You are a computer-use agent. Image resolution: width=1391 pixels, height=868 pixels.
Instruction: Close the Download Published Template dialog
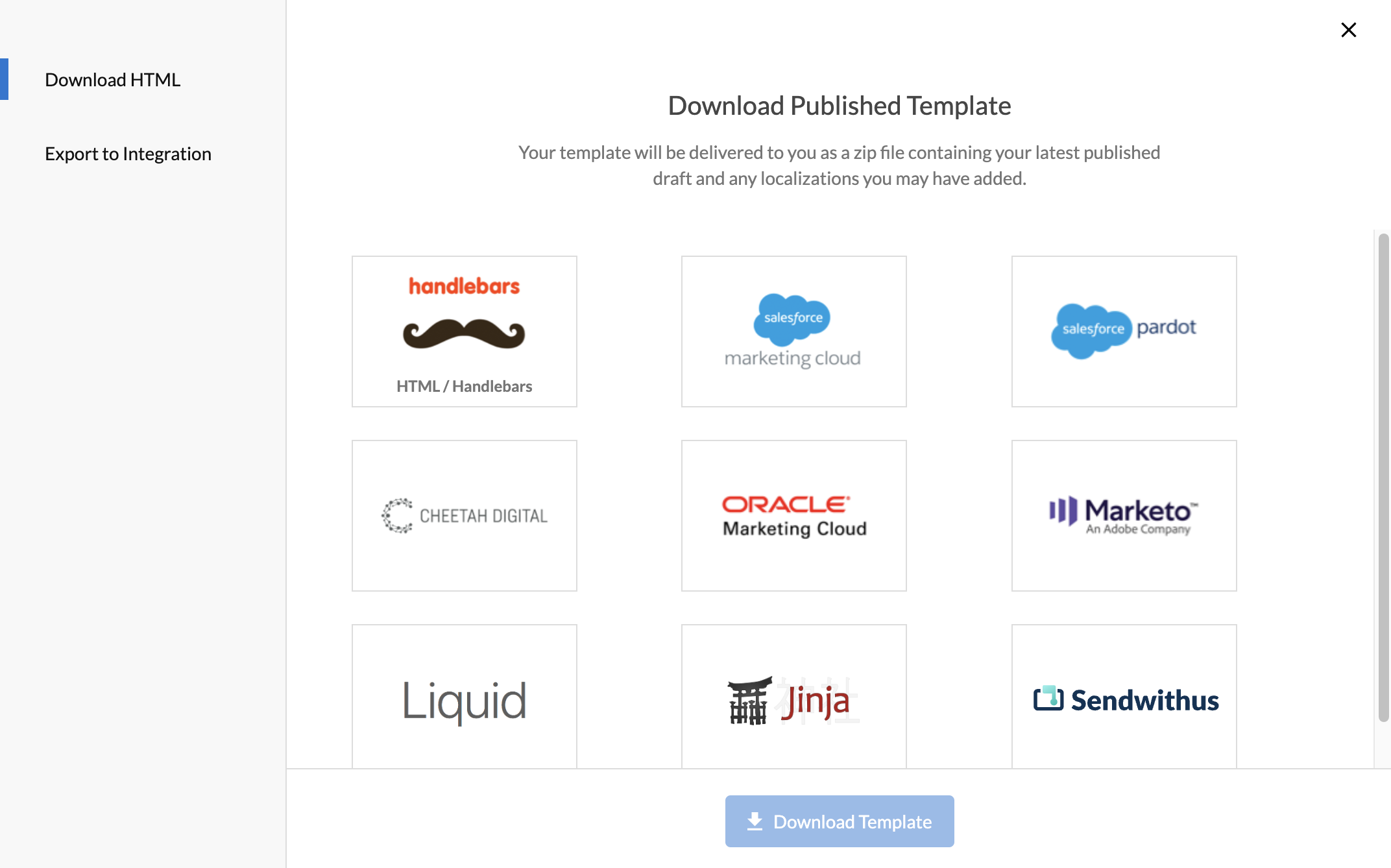tap(1348, 28)
